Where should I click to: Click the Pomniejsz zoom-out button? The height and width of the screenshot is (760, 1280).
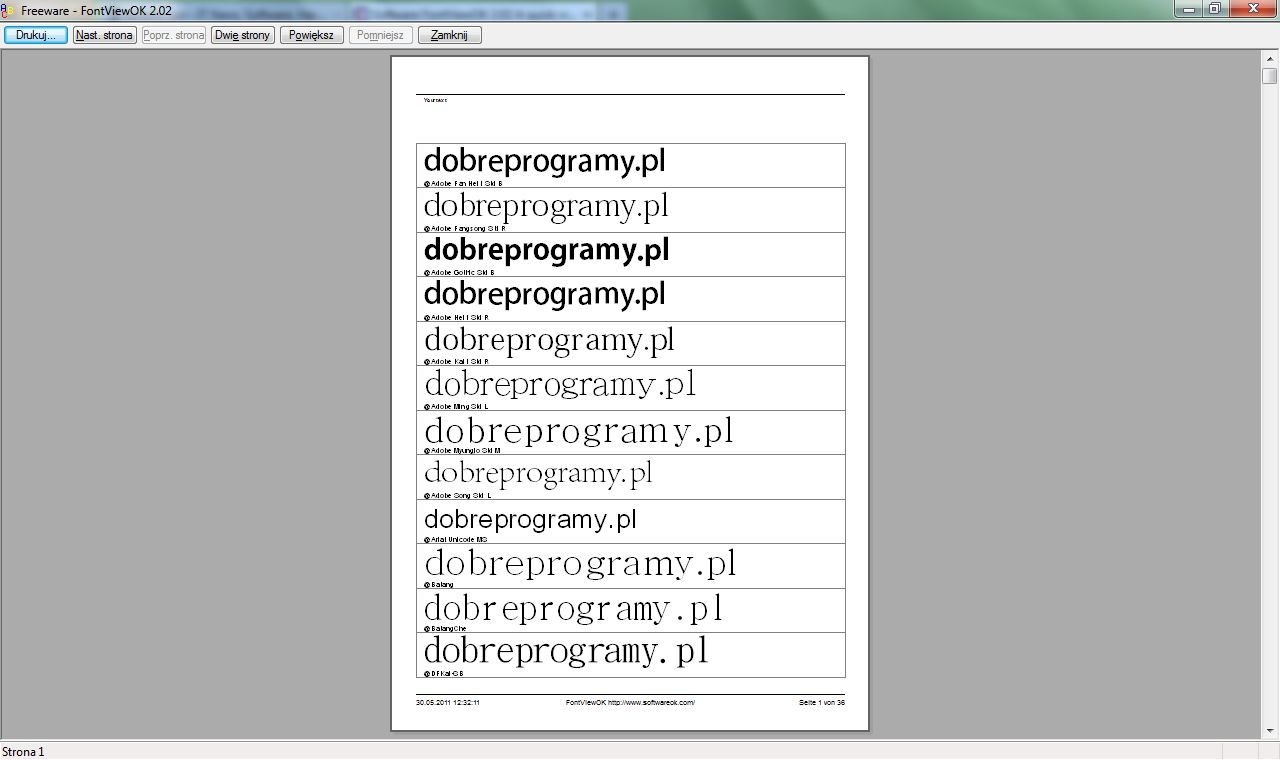tap(381, 35)
